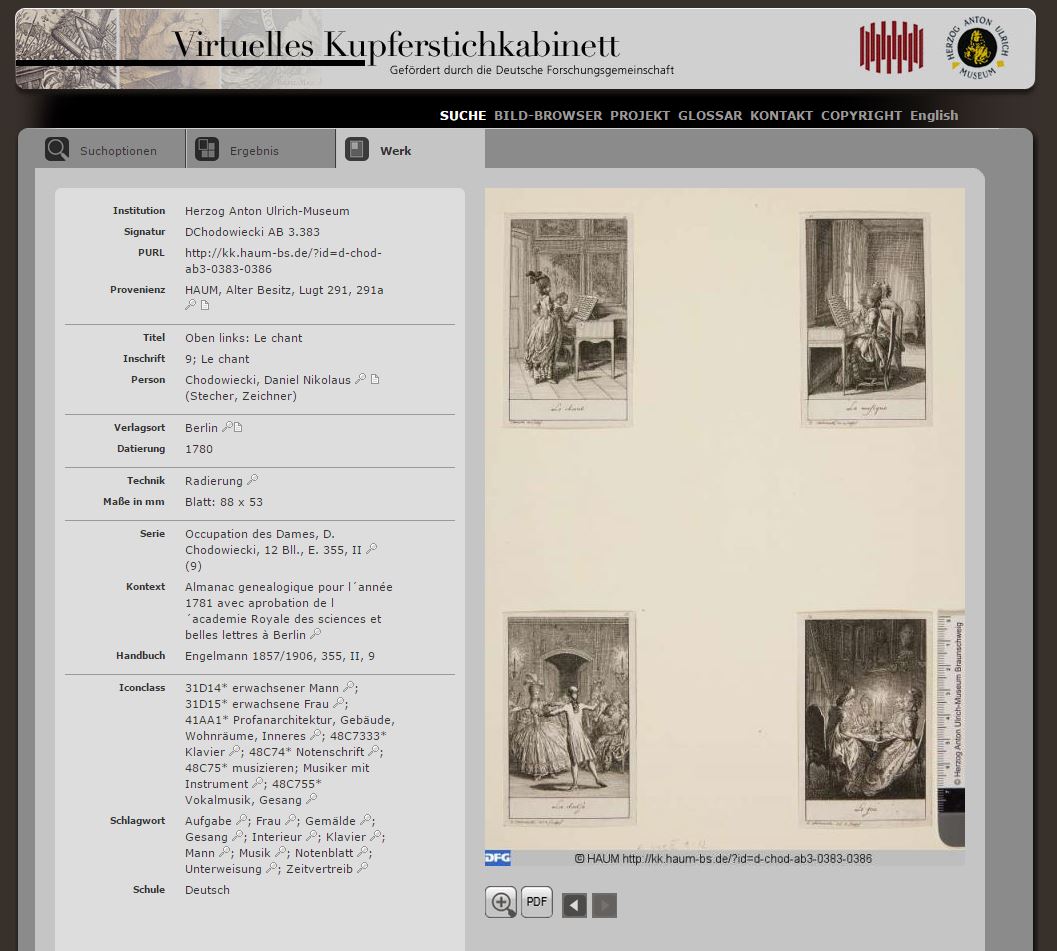
Task: Open the BILD-BROWSER navigation item
Action: (548, 115)
